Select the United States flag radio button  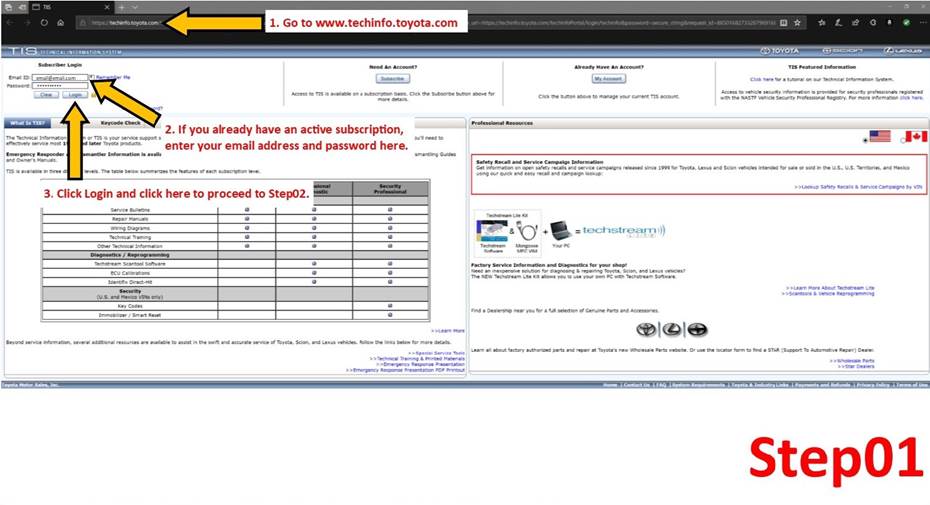[865, 140]
